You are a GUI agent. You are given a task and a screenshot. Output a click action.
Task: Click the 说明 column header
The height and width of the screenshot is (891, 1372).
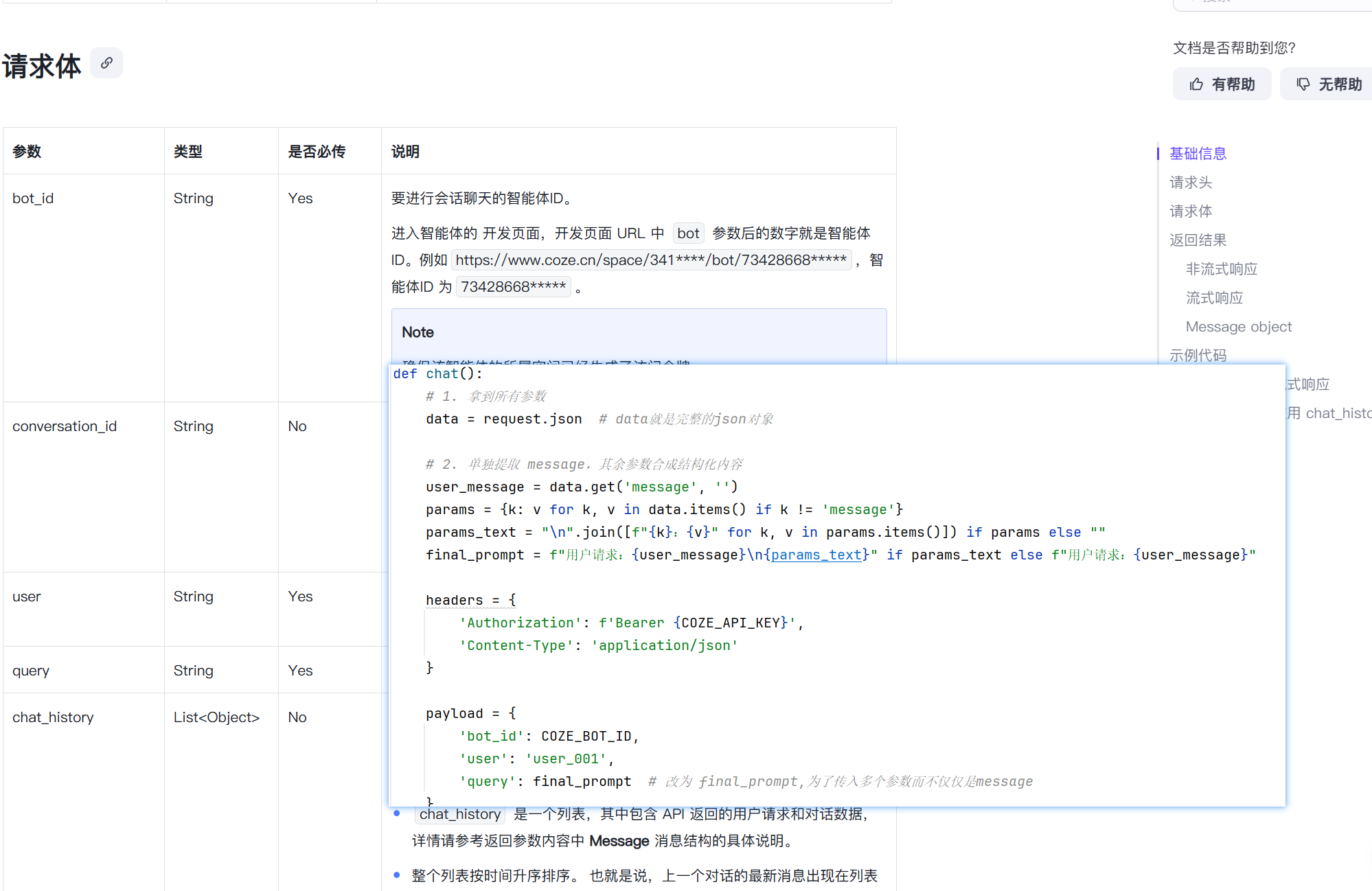(x=405, y=152)
